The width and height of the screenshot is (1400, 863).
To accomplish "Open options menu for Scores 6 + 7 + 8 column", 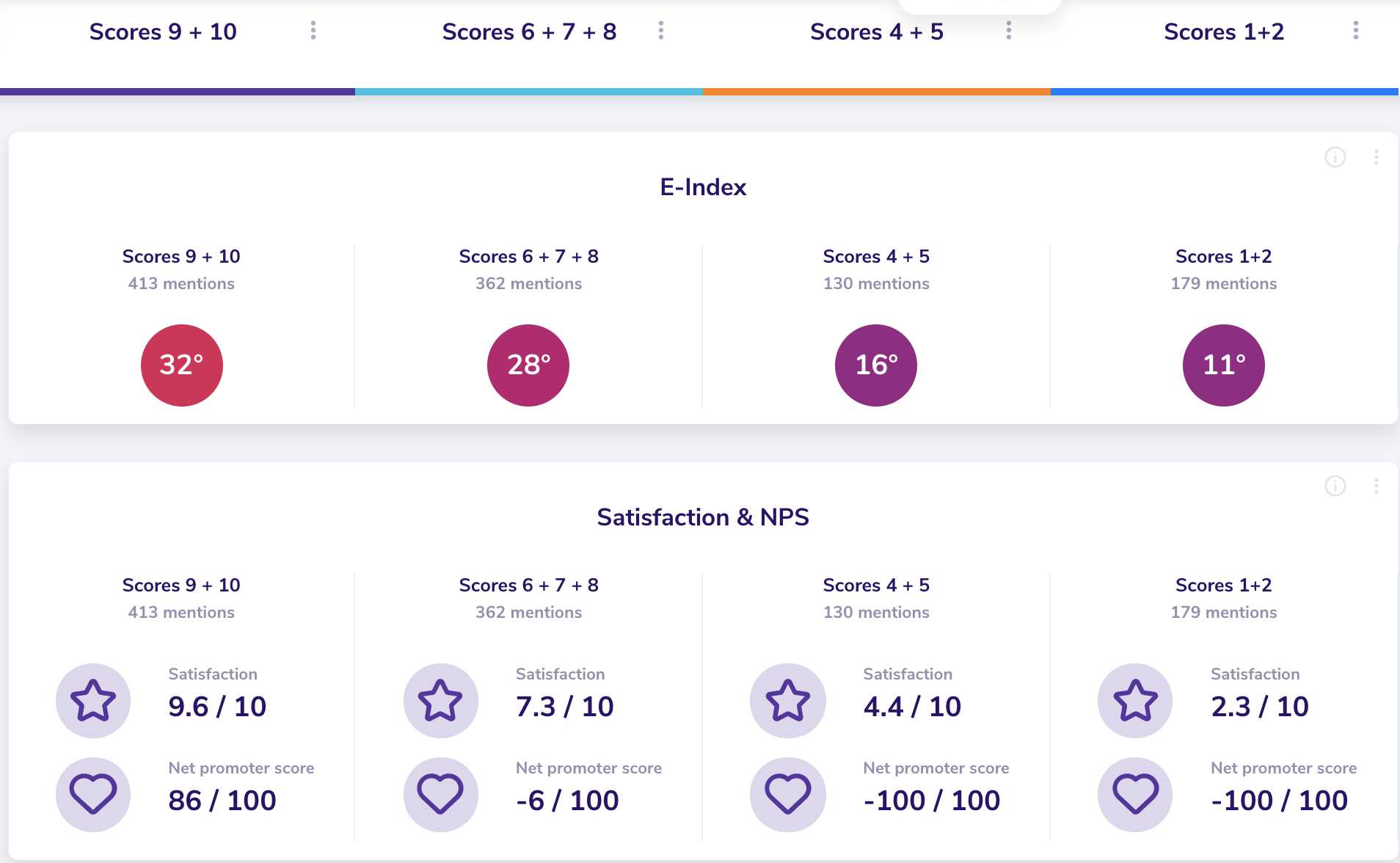I will 661,30.
